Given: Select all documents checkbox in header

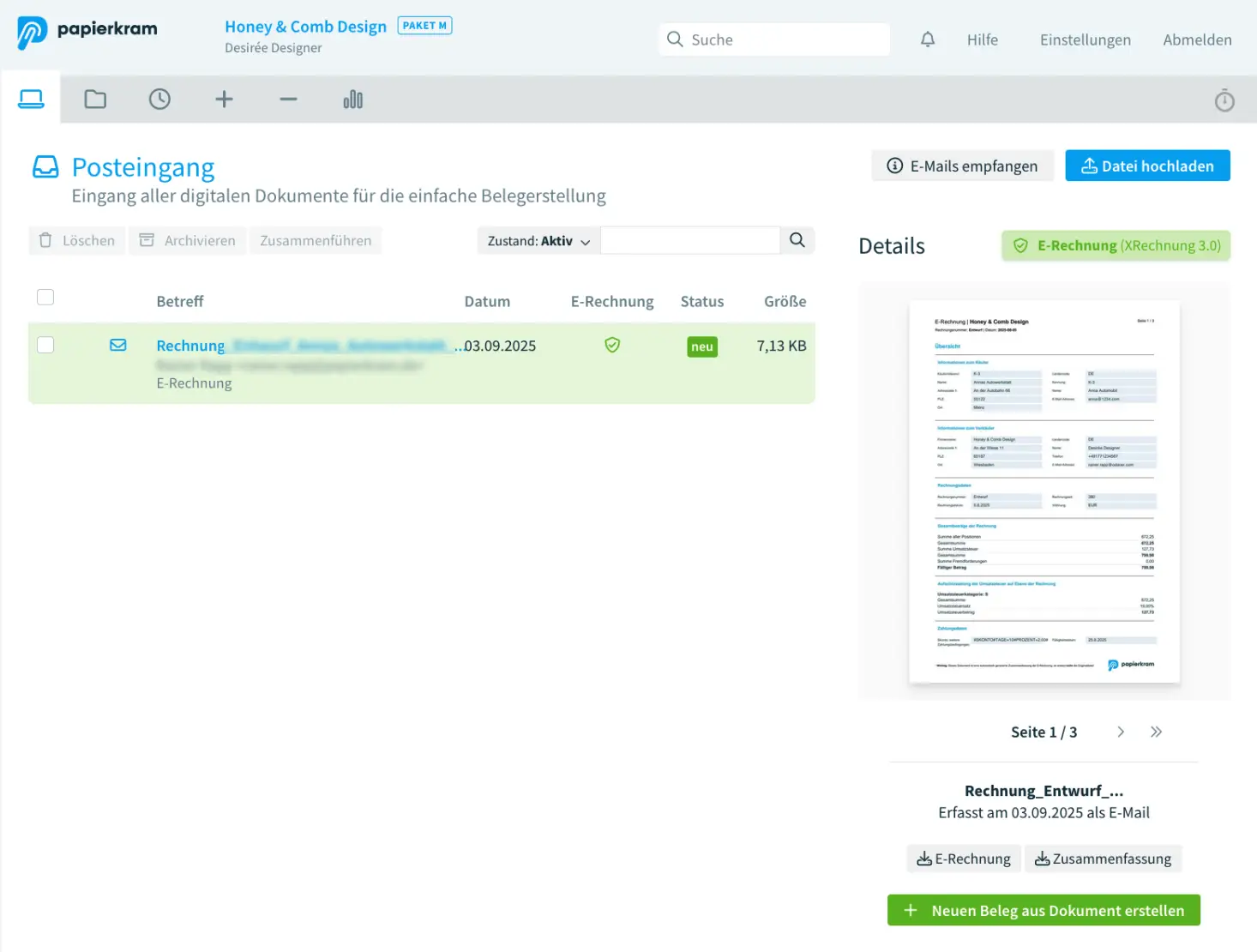Looking at the screenshot, I should tap(45, 297).
